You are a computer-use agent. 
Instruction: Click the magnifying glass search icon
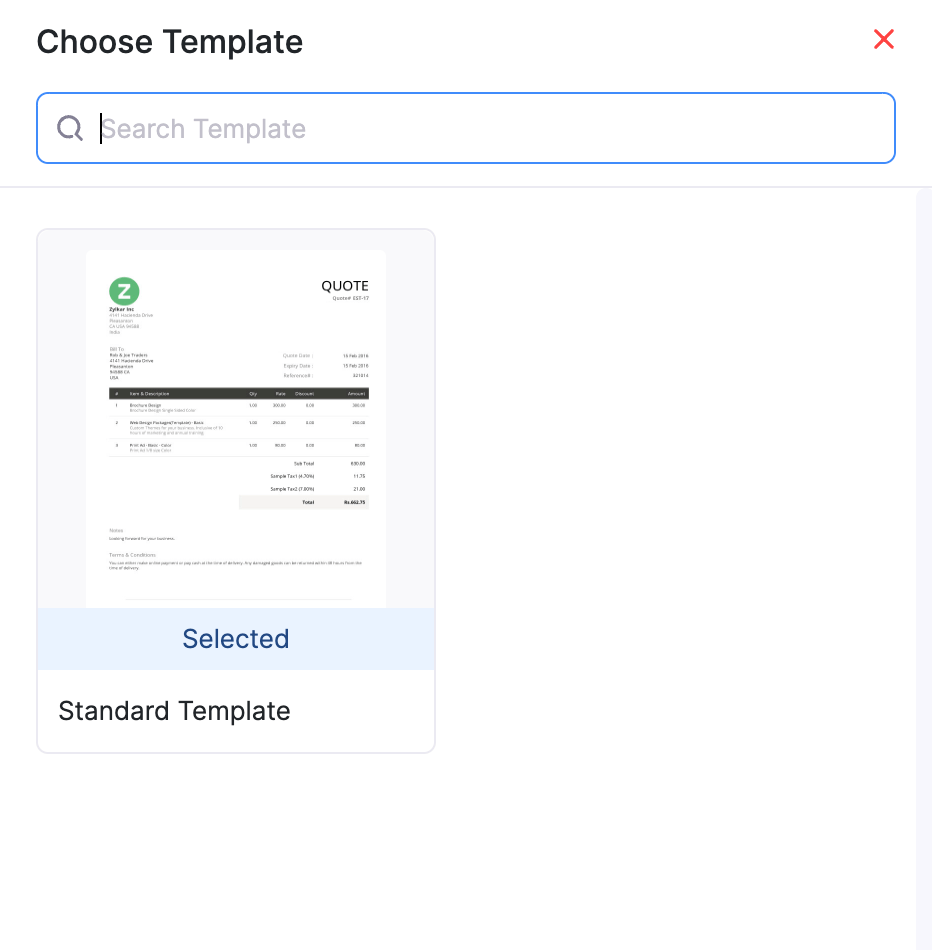pos(70,129)
